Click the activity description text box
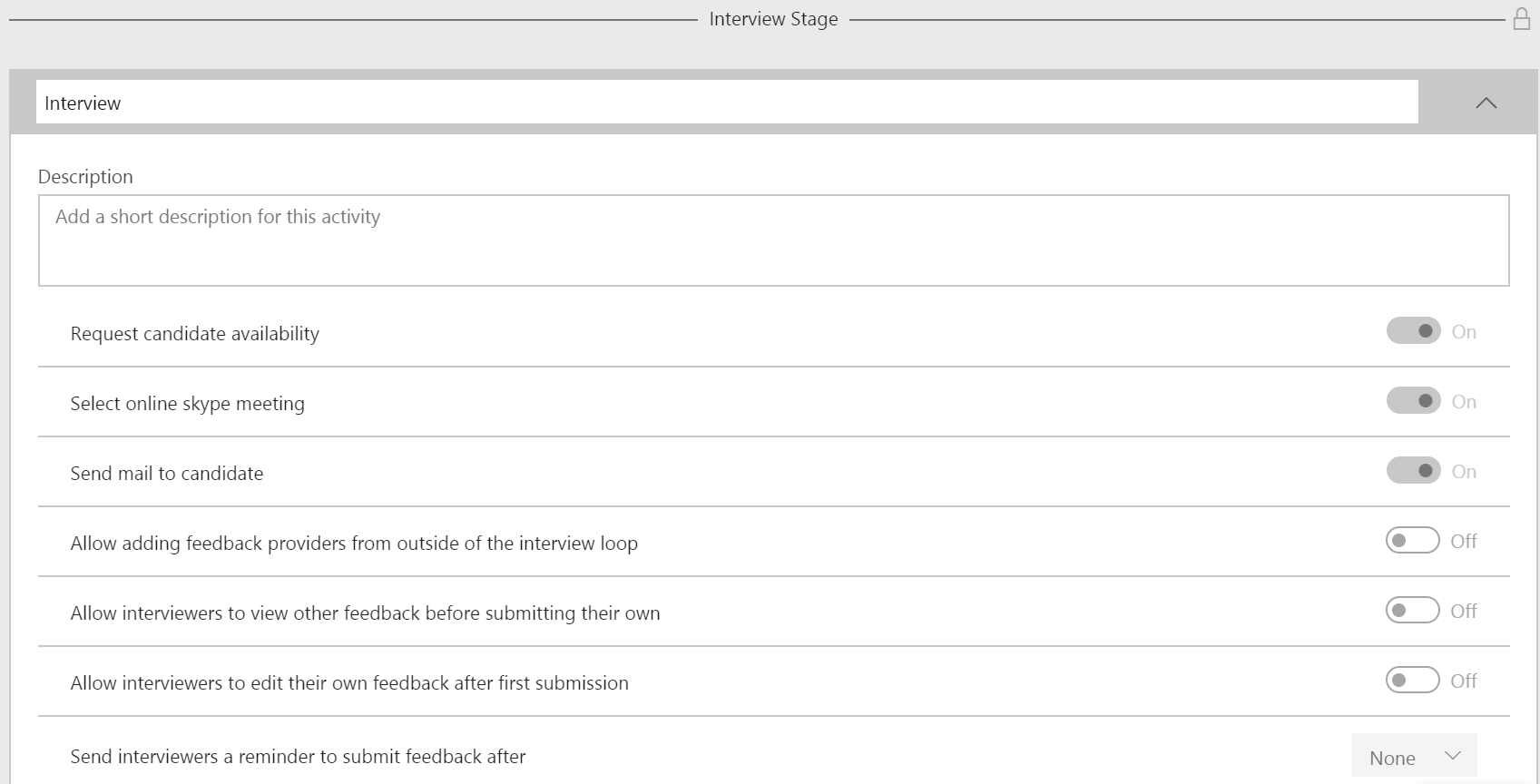The width and height of the screenshot is (1540, 784). click(773, 240)
